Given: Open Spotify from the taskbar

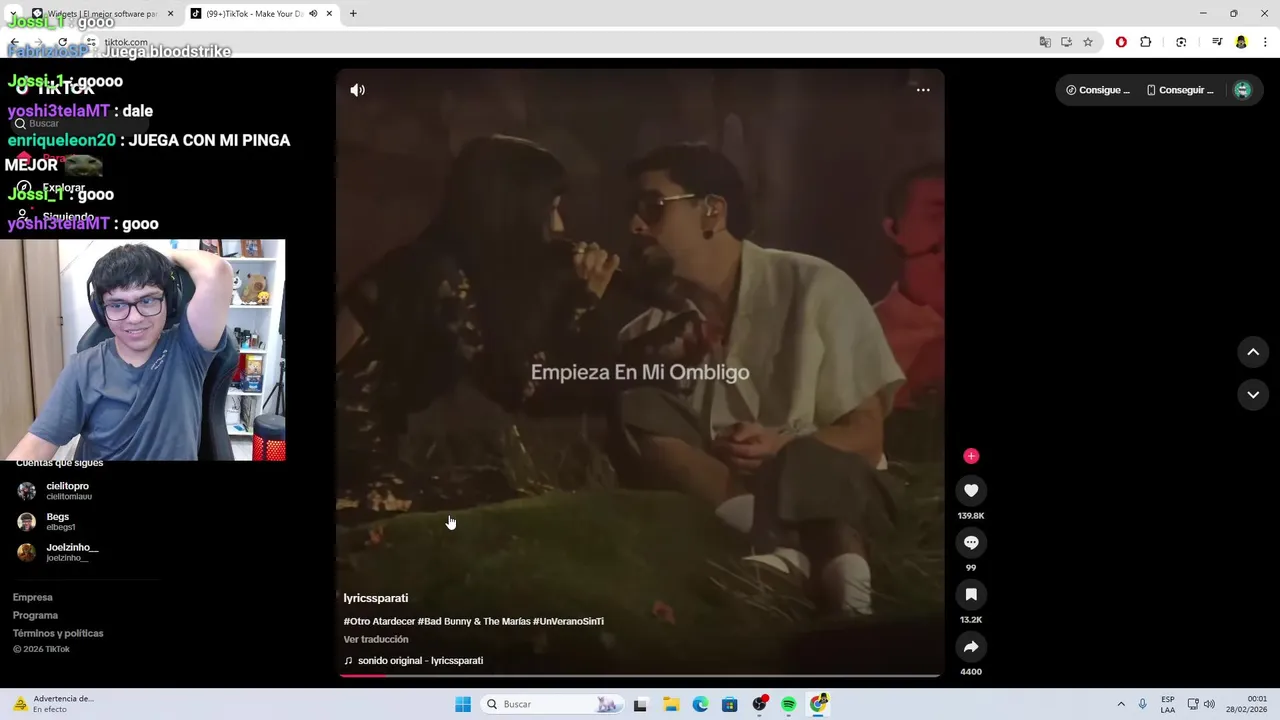Looking at the screenshot, I should click(789, 704).
